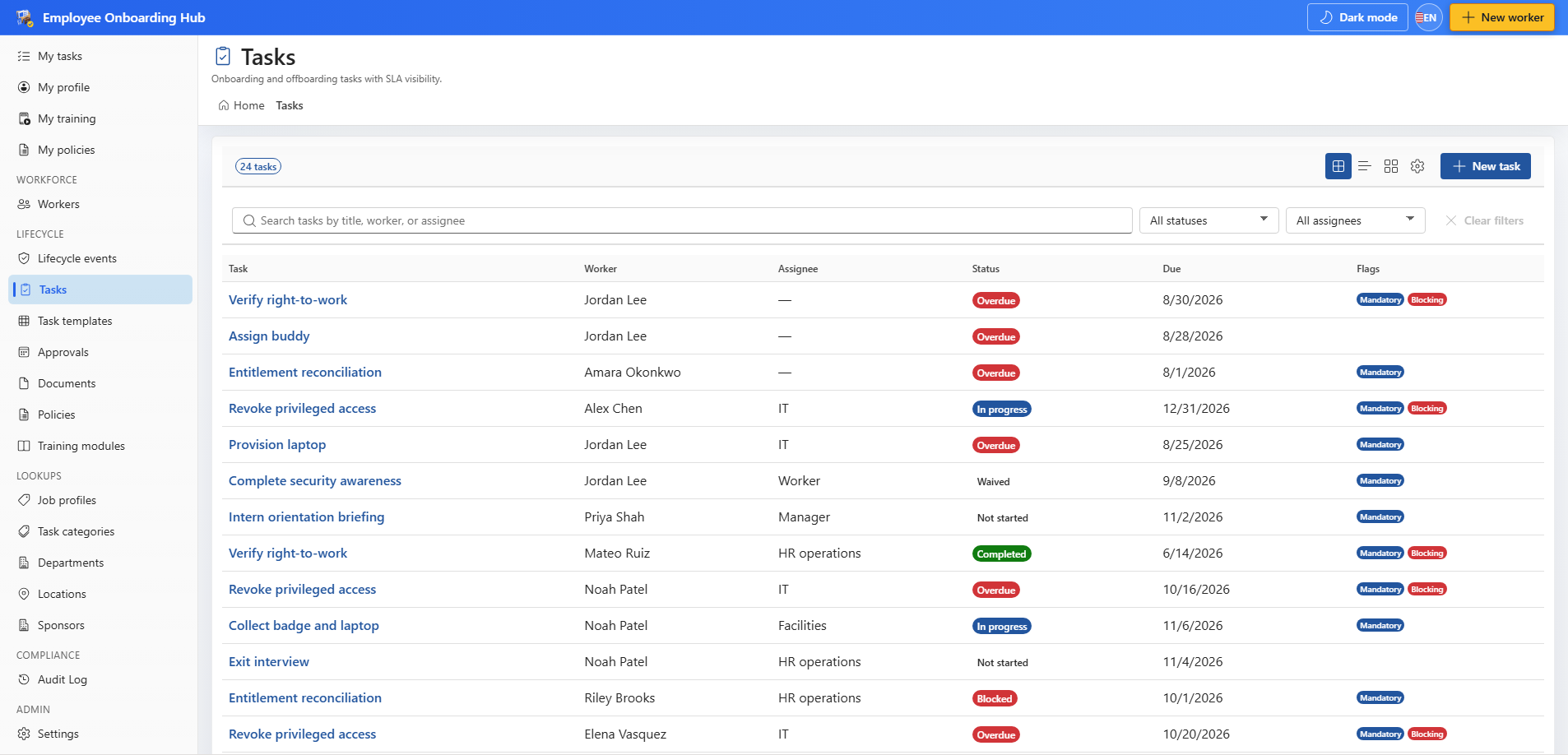
Task: Click the Amara Okonkwo worker cell
Action: click(633, 373)
